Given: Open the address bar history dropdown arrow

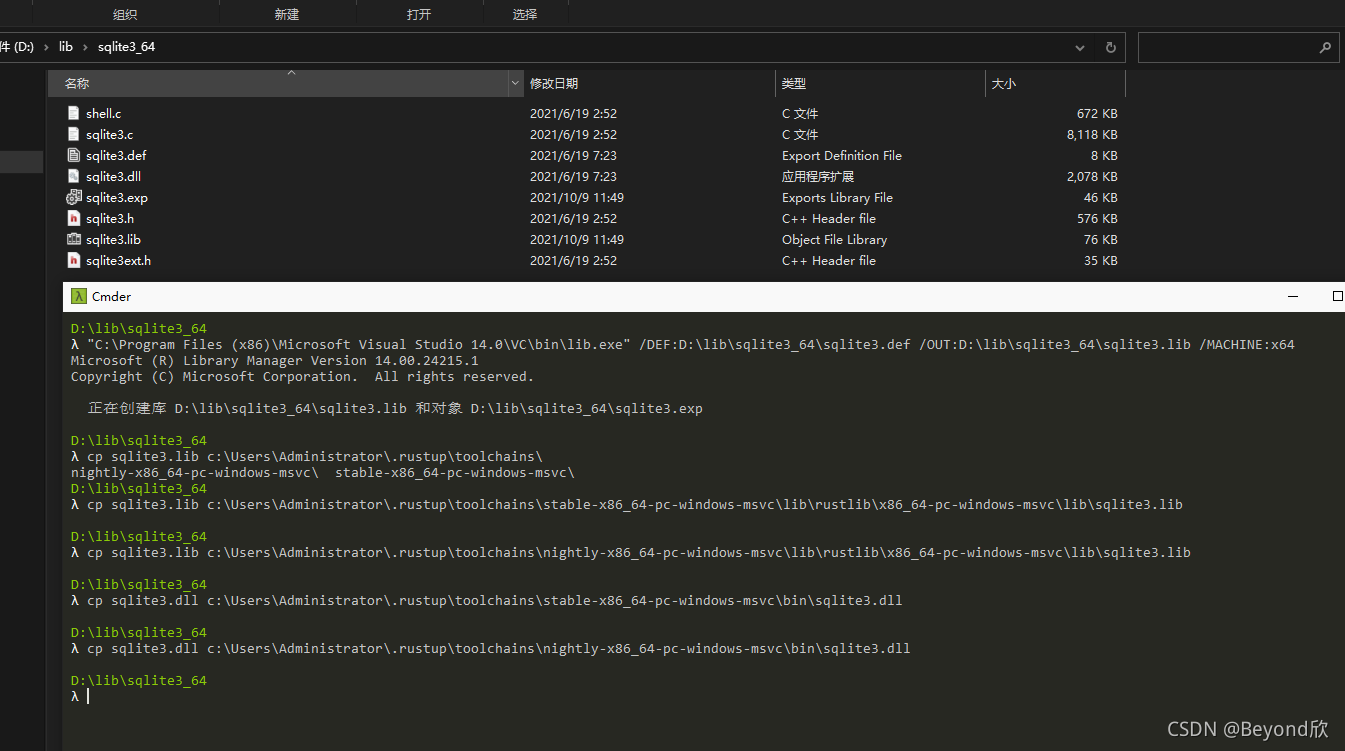Looking at the screenshot, I should coord(1079,47).
